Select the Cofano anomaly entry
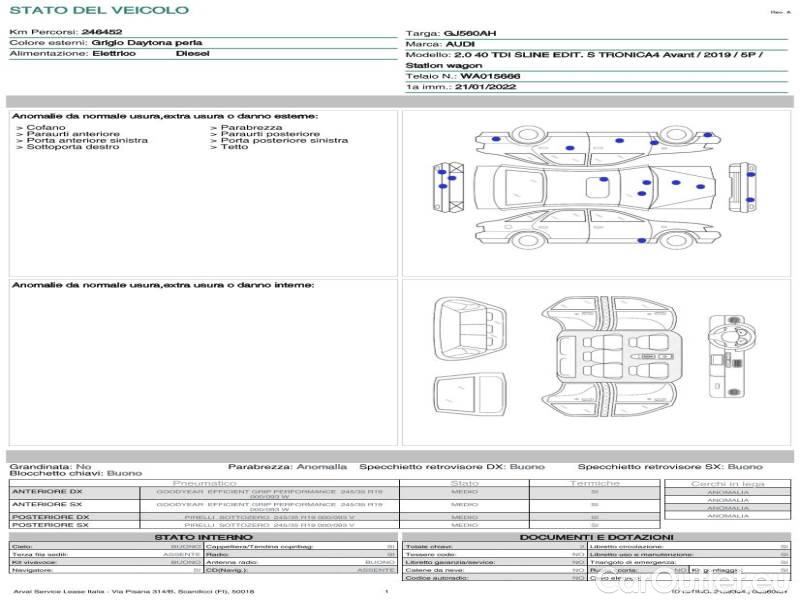Screen dimensions: 800x600 click(46, 128)
